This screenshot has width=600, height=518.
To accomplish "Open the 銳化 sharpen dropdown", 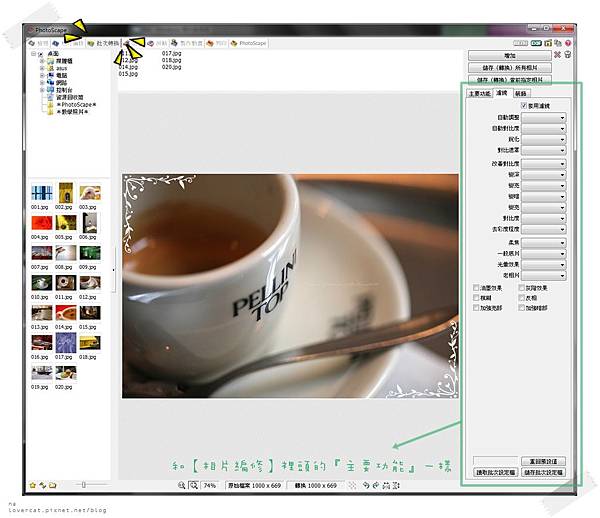I will click(544, 139).
